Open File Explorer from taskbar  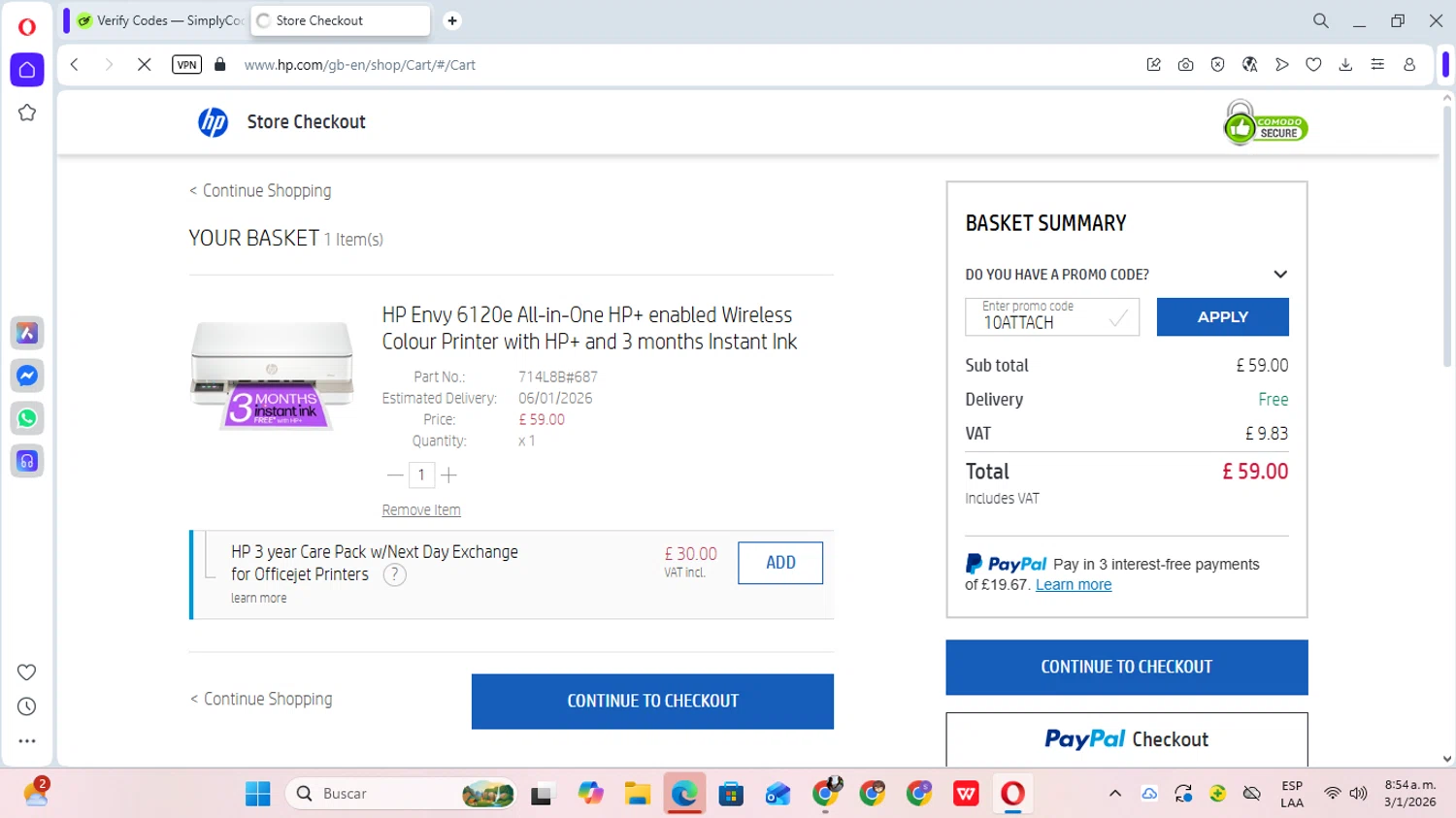637,794
